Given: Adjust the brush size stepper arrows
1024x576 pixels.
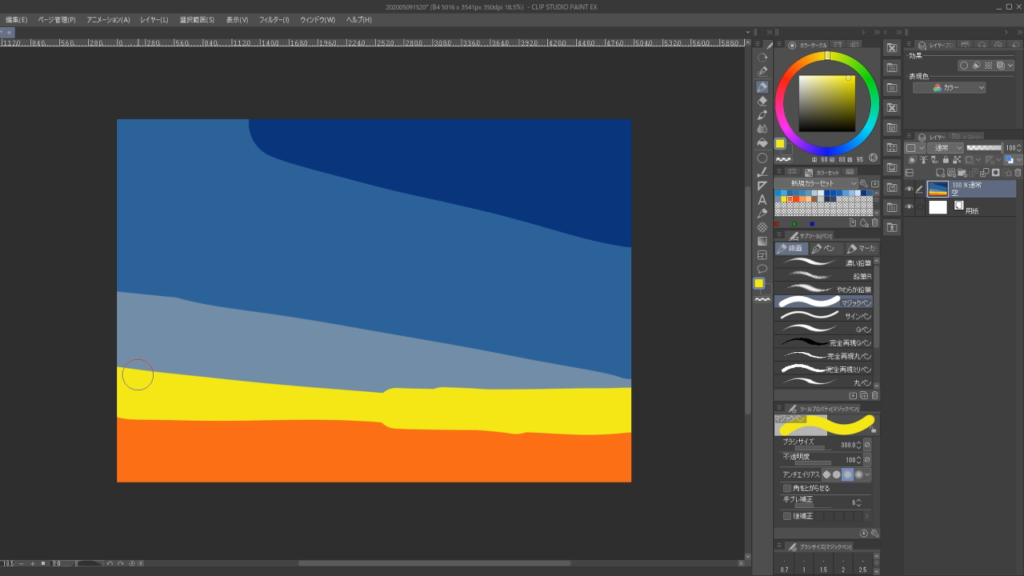Looking at the screenshot, I should coord(858,445).
